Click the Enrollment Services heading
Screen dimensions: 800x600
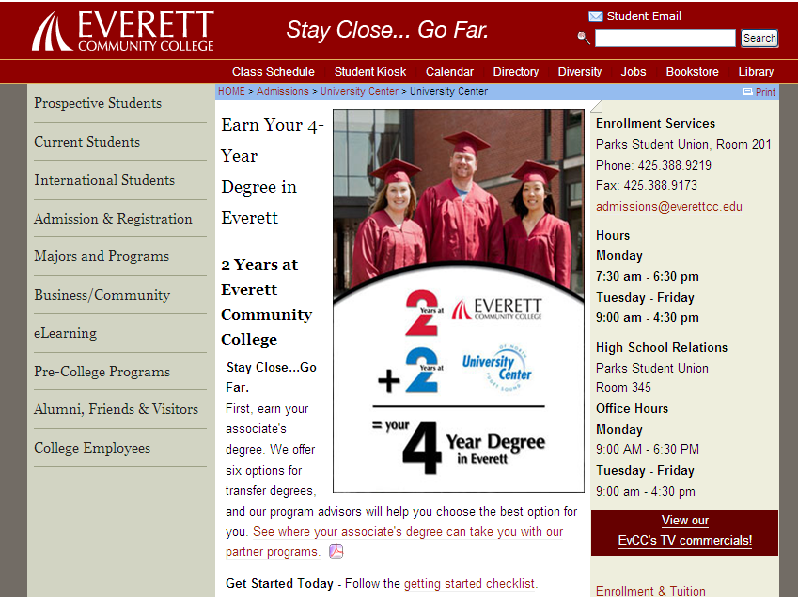coord(655,123)
